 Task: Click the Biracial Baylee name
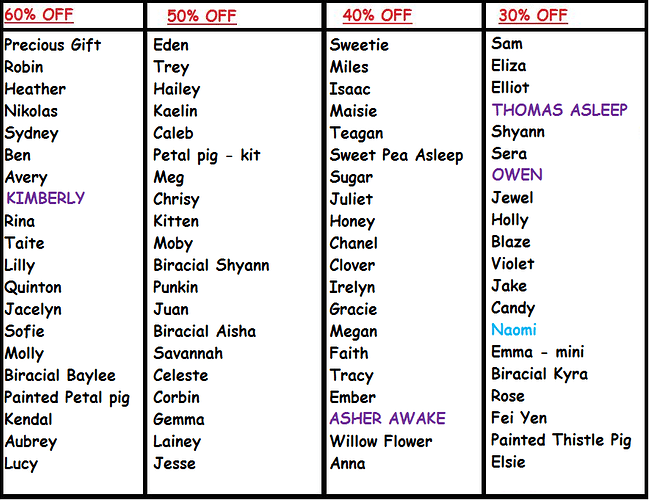pyautogui.click(x=60, y=376)
